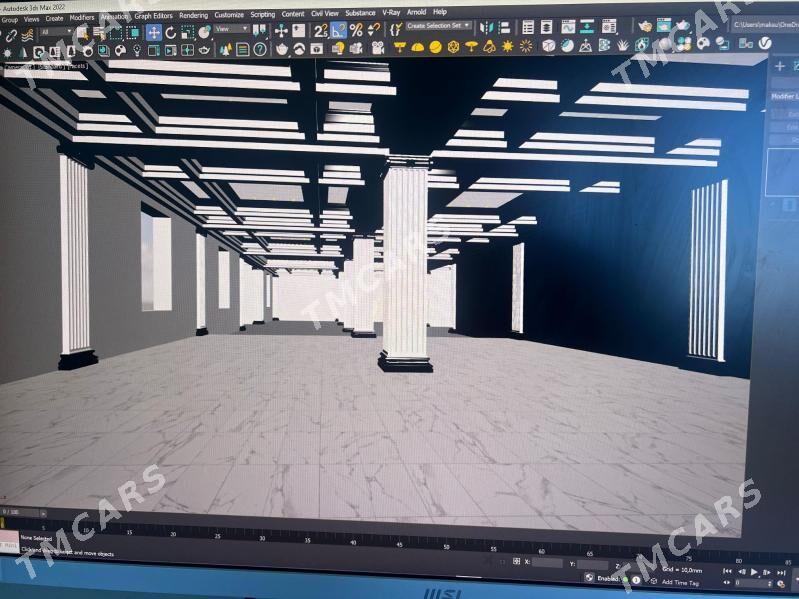Open the Rendering menu

pyautogui.click(x=194, y=16)
